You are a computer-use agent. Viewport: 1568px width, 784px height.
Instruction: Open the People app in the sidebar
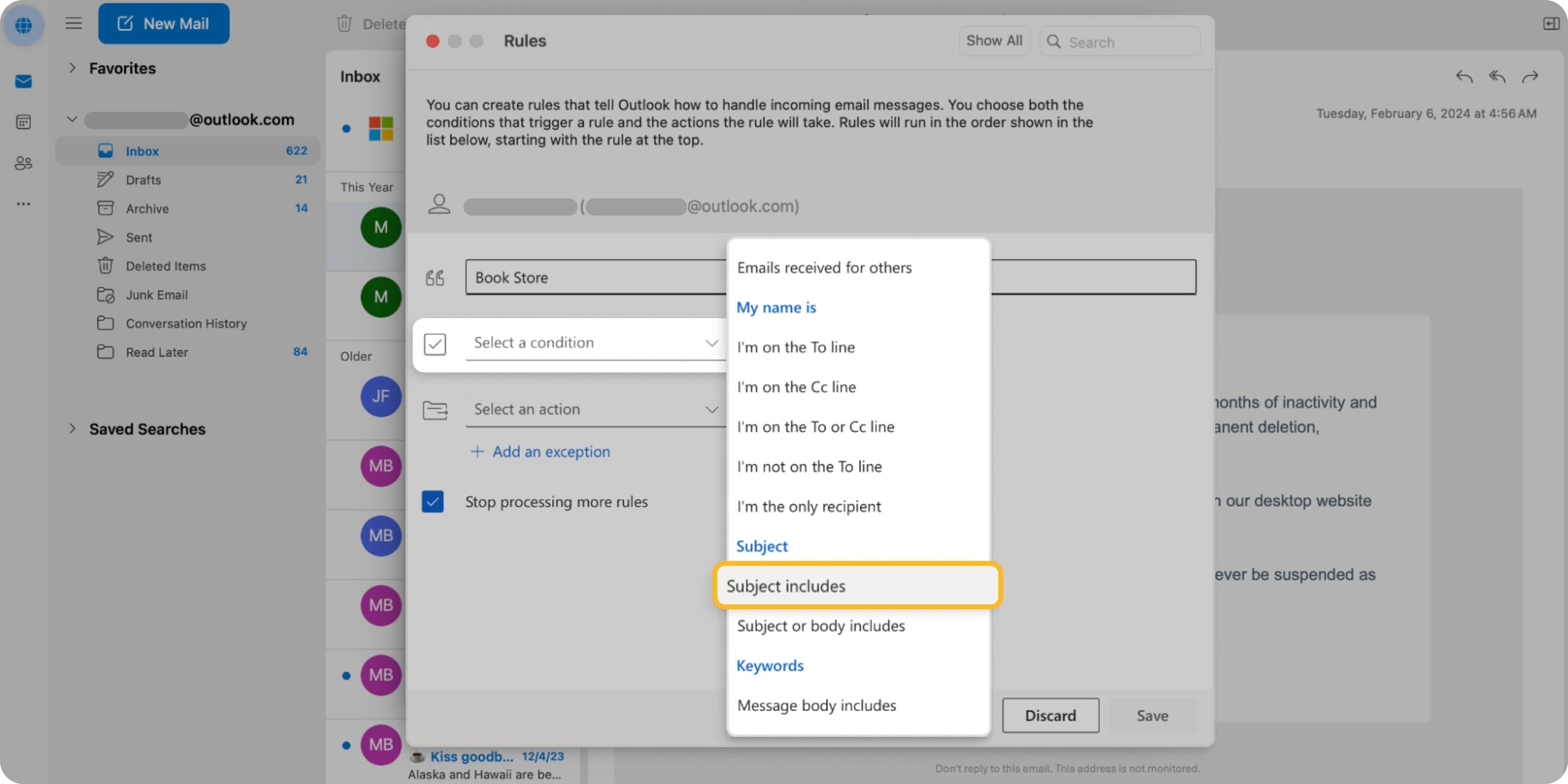23,163
